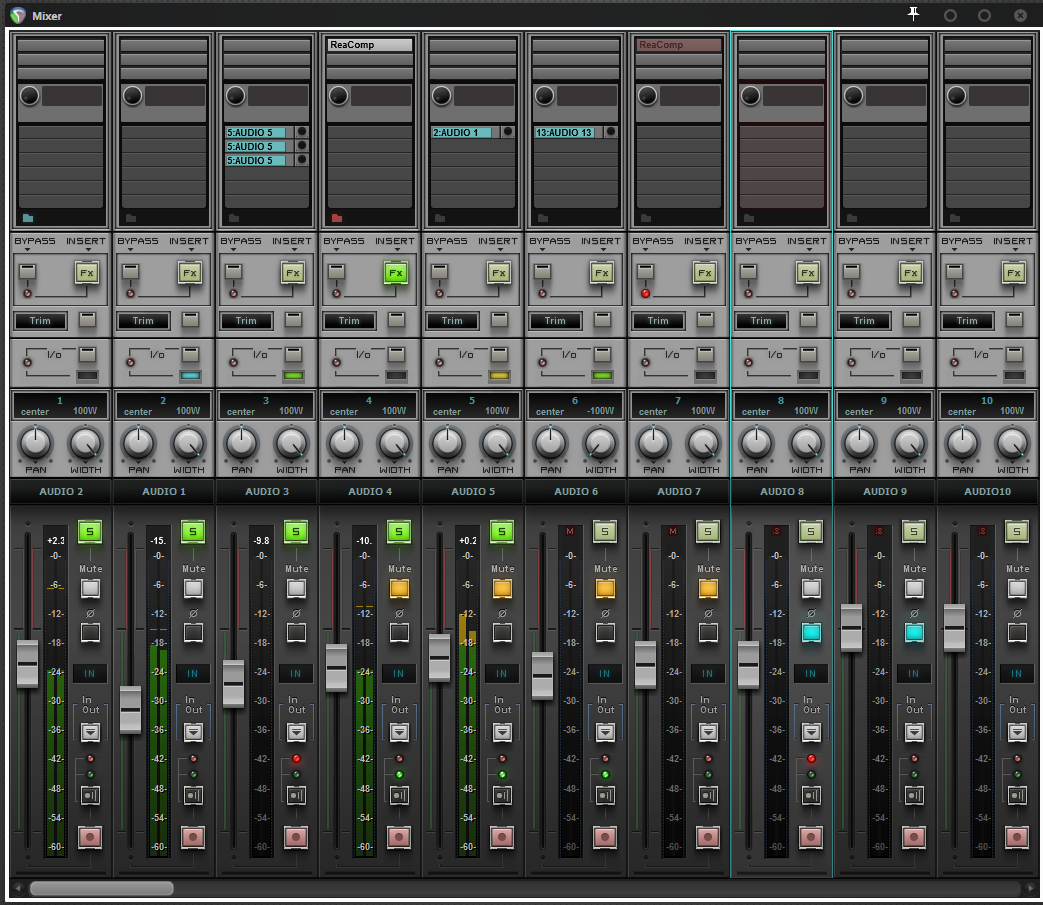Open the green Fx insert button on AUDIO 4

coord(396,272)
